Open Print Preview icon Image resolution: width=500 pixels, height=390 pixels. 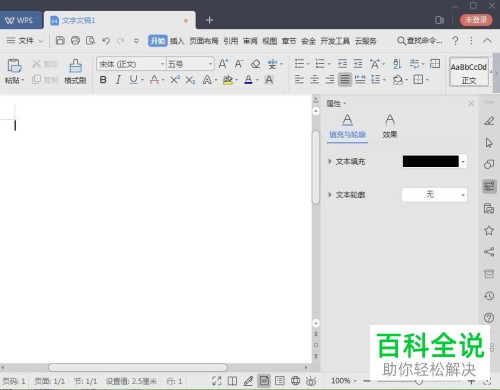click(x=90, y=41)
